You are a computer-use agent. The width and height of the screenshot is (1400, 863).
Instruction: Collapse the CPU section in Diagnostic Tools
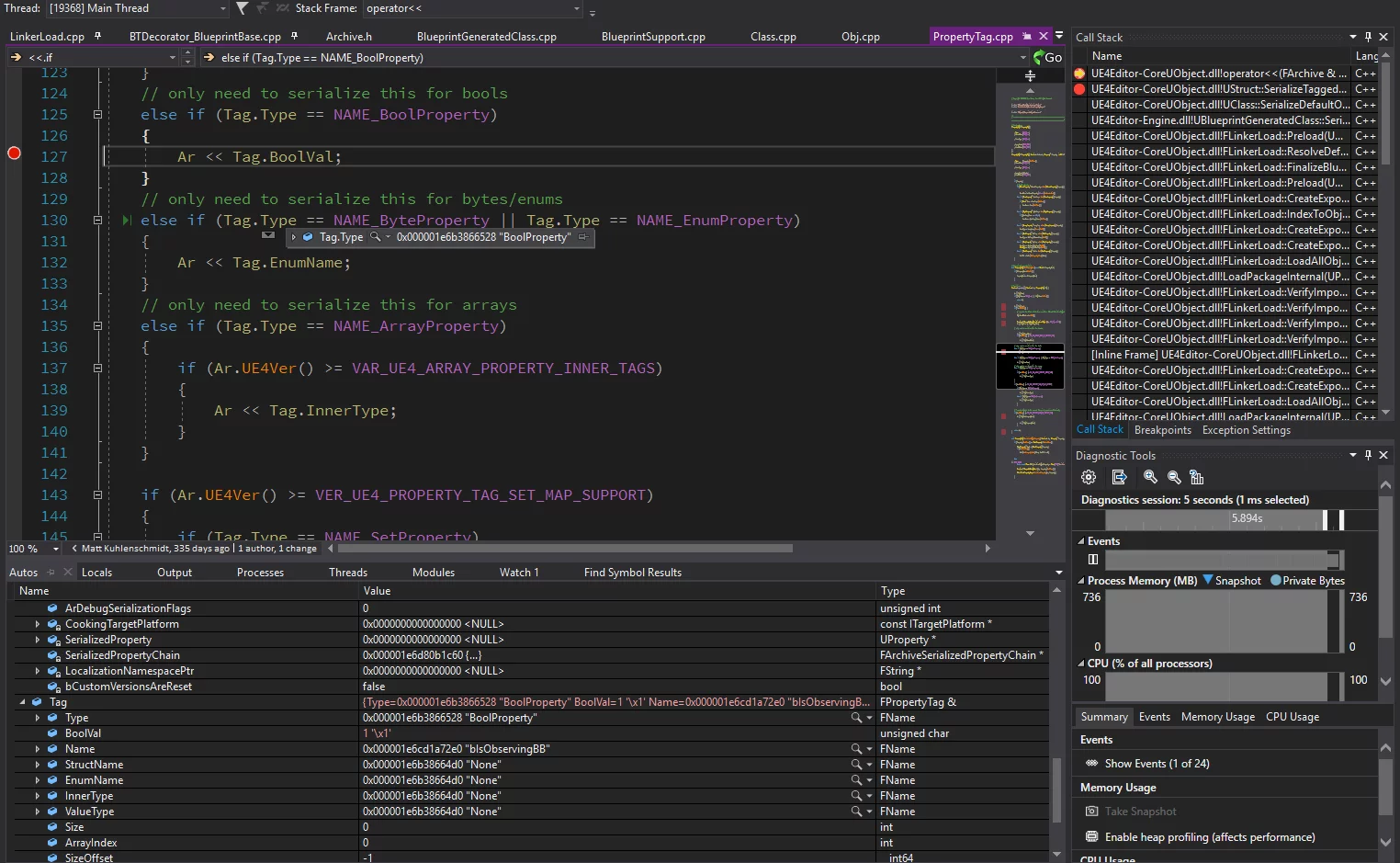(1081, 664)
